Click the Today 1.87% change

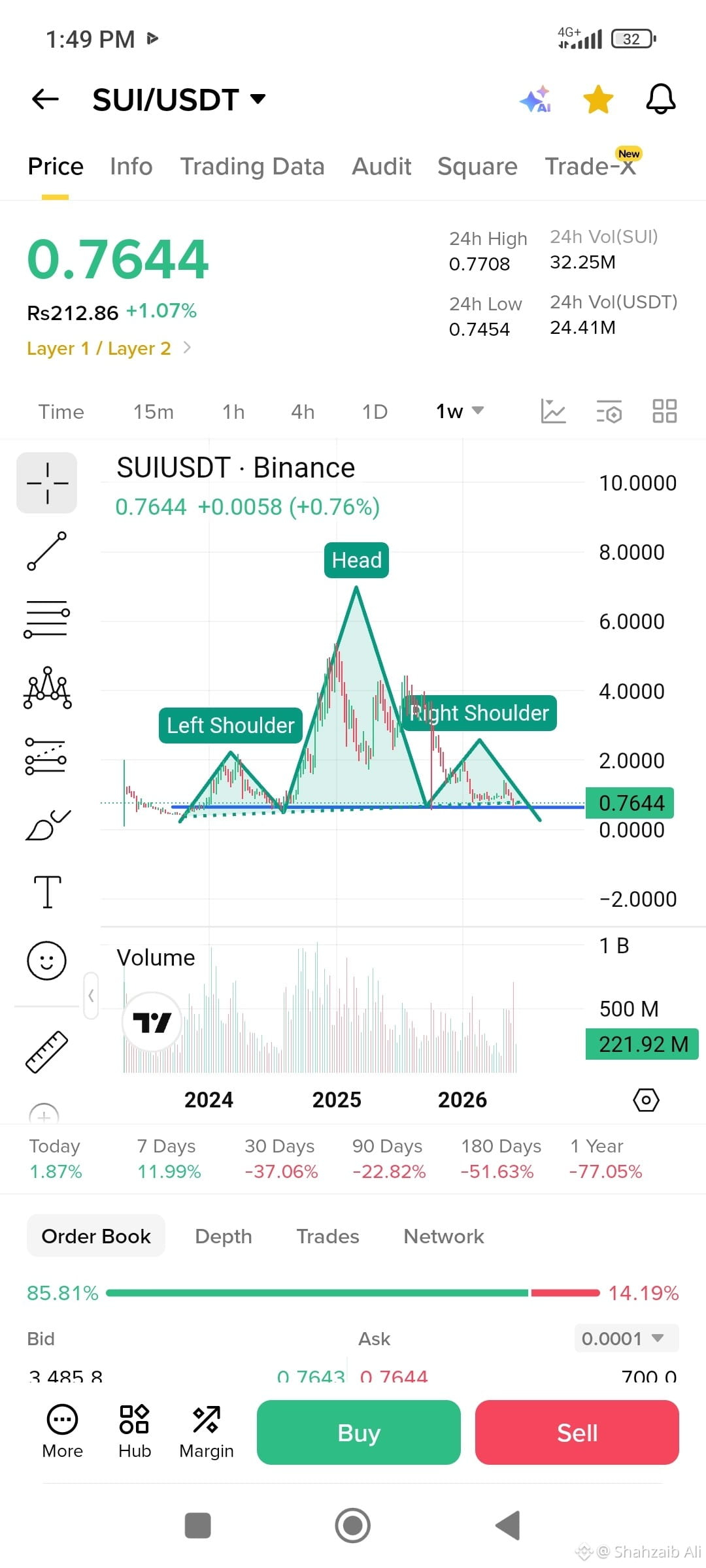coord(56,1159)
